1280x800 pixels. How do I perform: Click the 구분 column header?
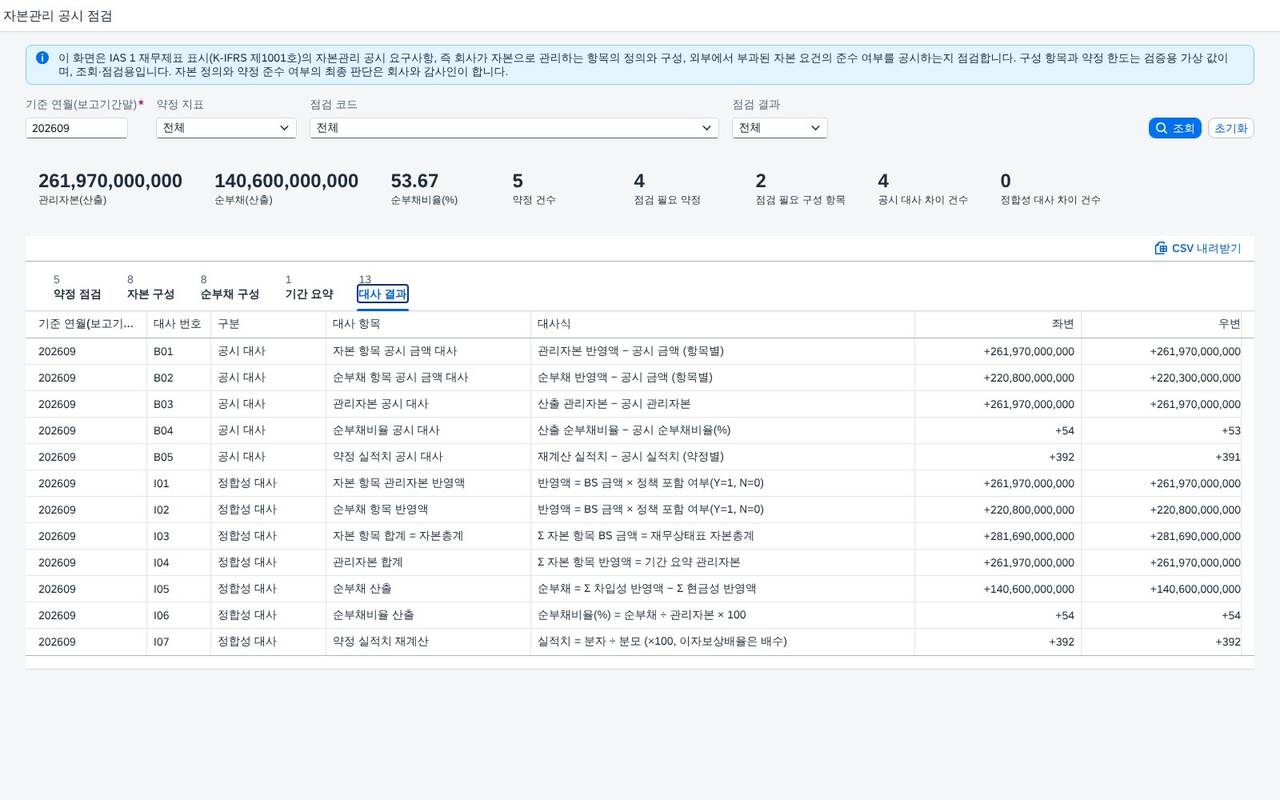click(x=268, y=324)
